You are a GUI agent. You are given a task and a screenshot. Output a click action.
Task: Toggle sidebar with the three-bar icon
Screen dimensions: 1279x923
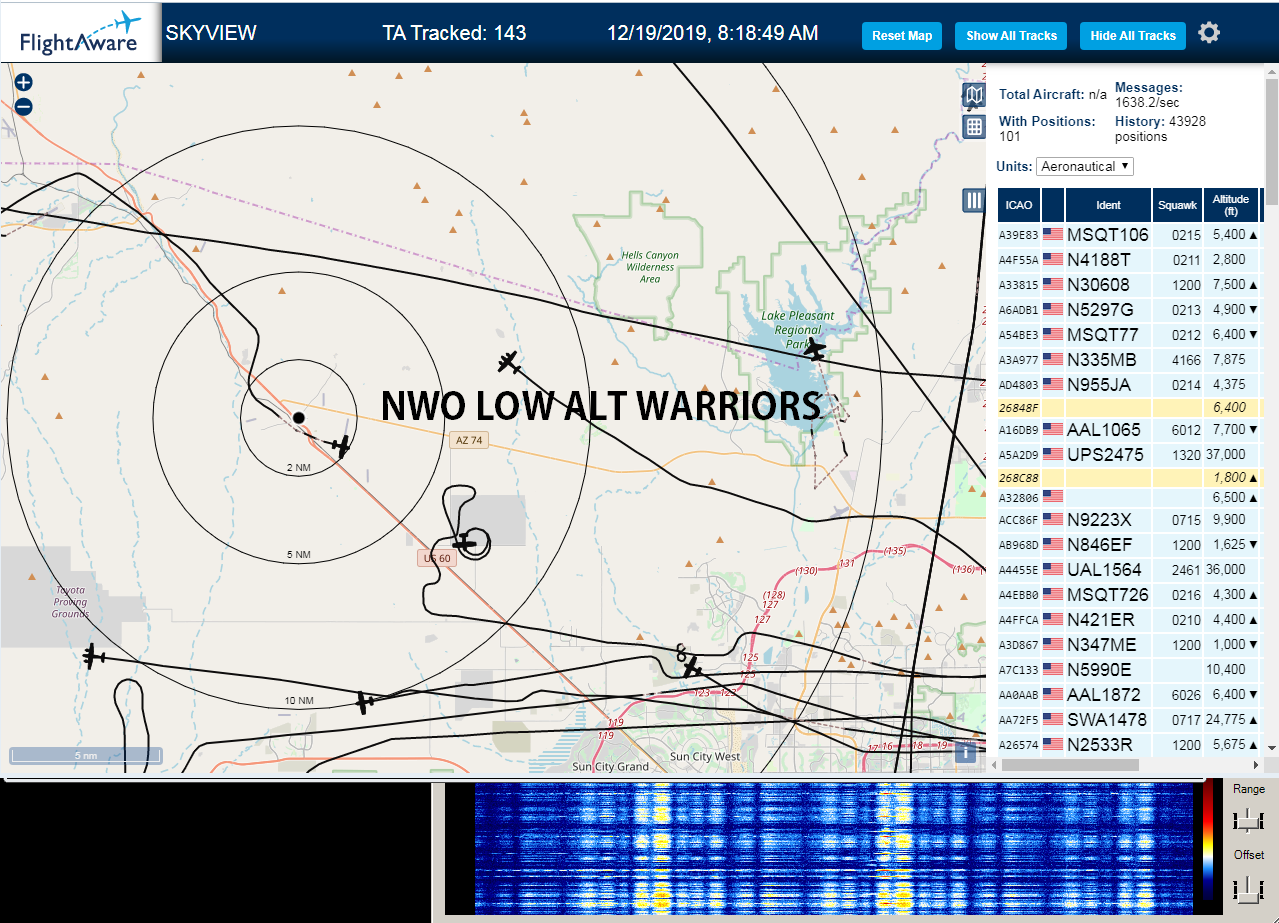(974, 200)
